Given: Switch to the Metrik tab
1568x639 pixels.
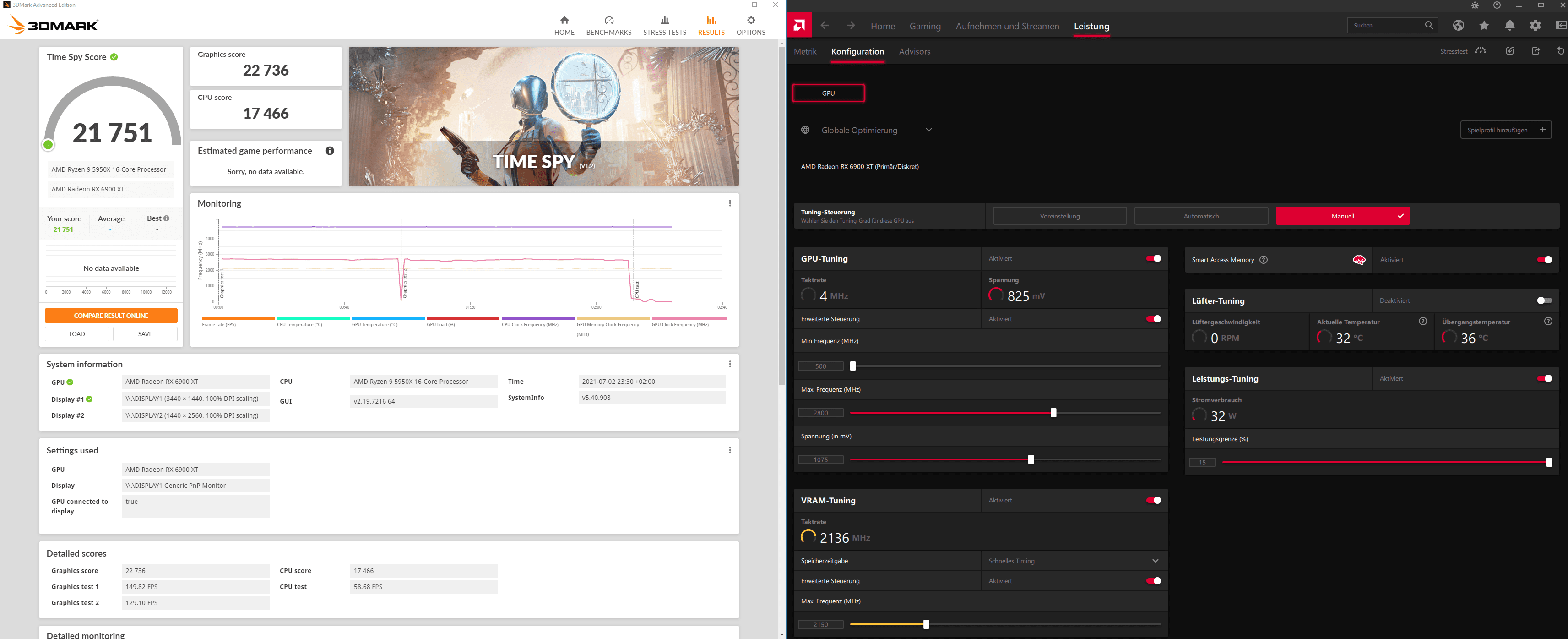Looking at the screenshot, I should [805, 52].
